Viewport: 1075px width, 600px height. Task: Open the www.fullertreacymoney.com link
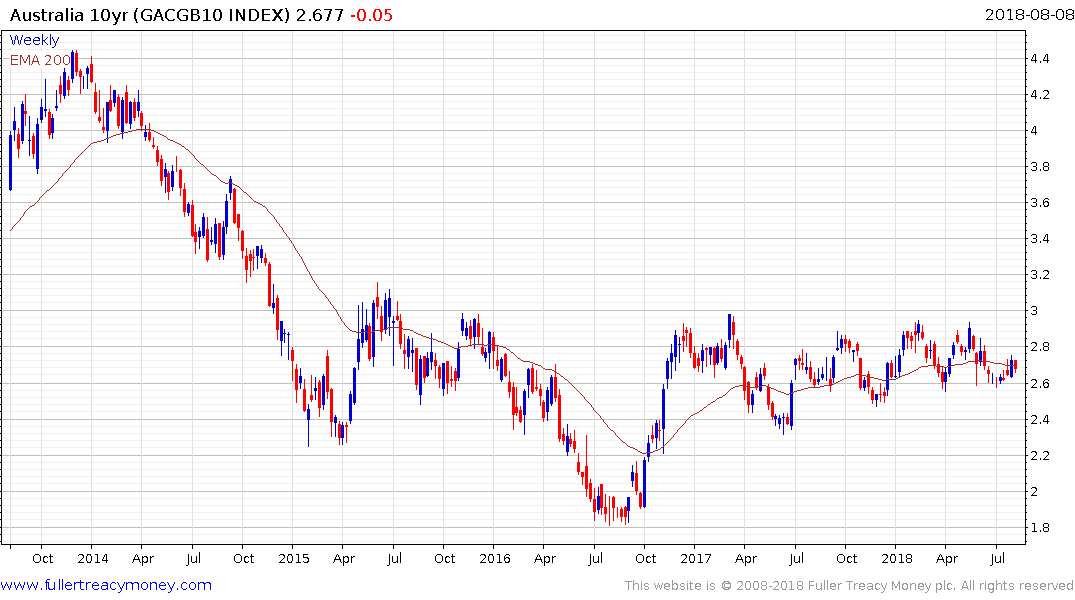106,586
